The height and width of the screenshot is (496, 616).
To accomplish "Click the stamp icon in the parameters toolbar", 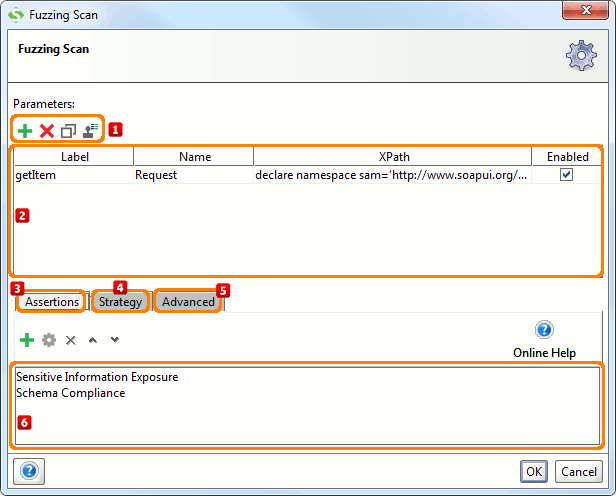I will tap(90, 131).
